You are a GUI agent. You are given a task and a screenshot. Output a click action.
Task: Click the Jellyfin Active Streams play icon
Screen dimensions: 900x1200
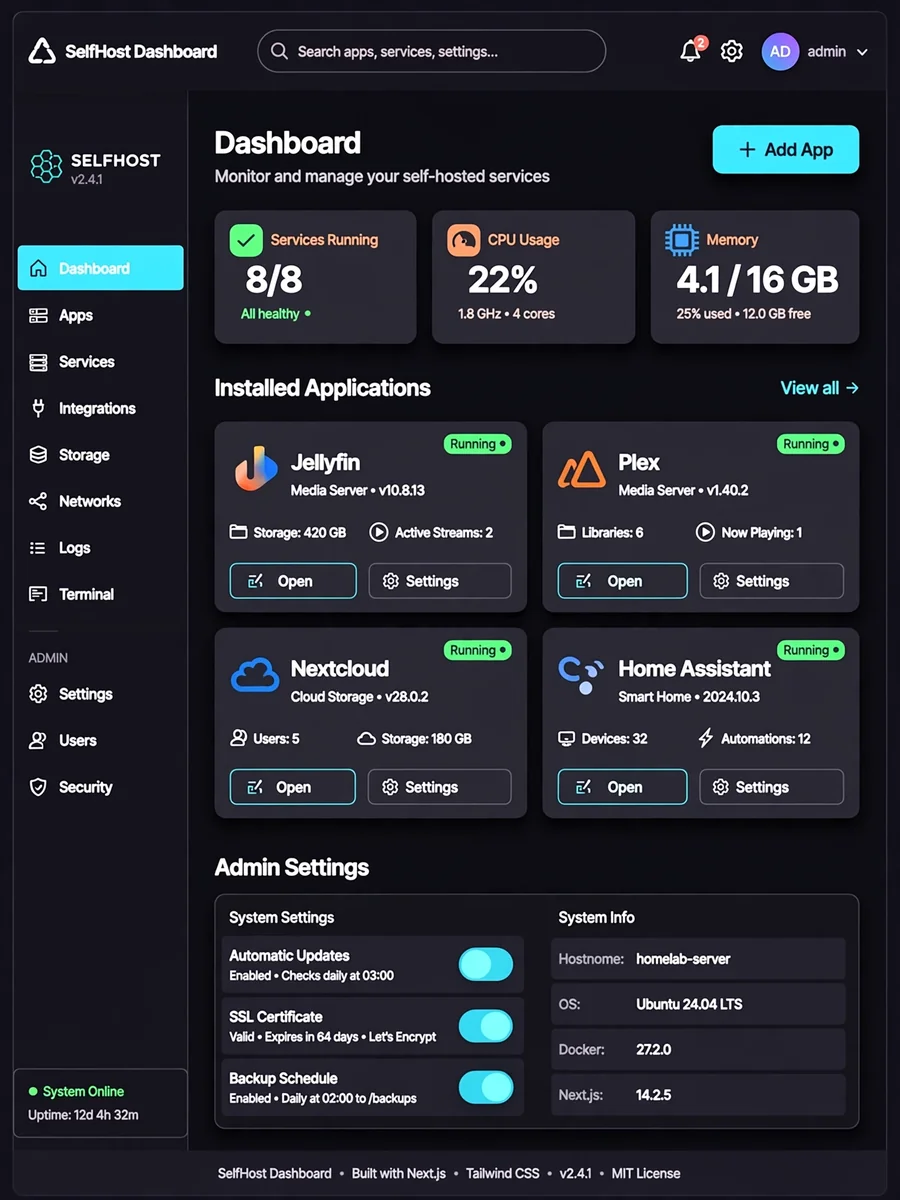(x=379, y=532)
